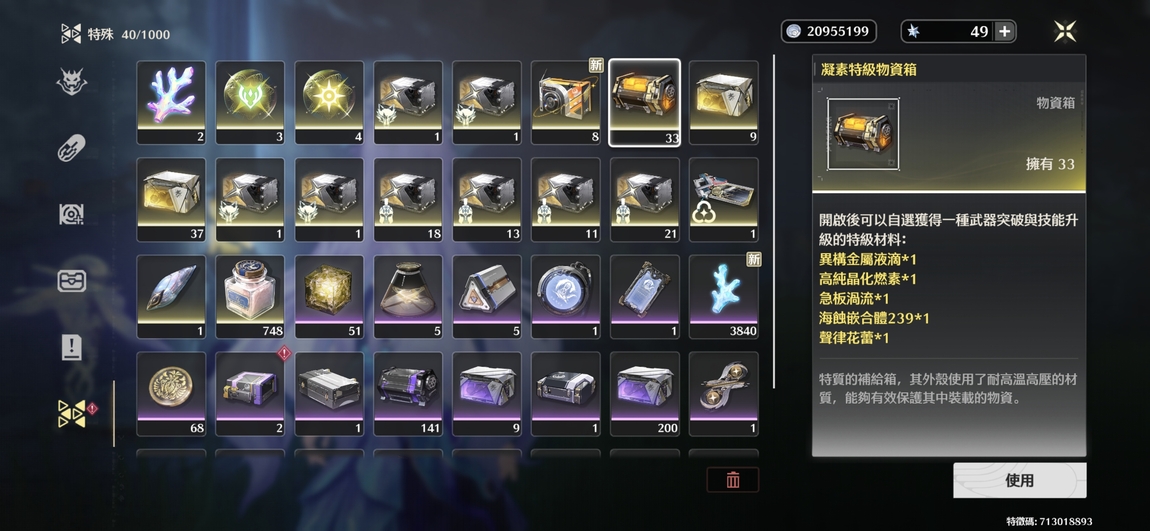Screen dimensions: 1150x531
Task: Open the Echo wolf-mask category tab
Action: (72, 81)
